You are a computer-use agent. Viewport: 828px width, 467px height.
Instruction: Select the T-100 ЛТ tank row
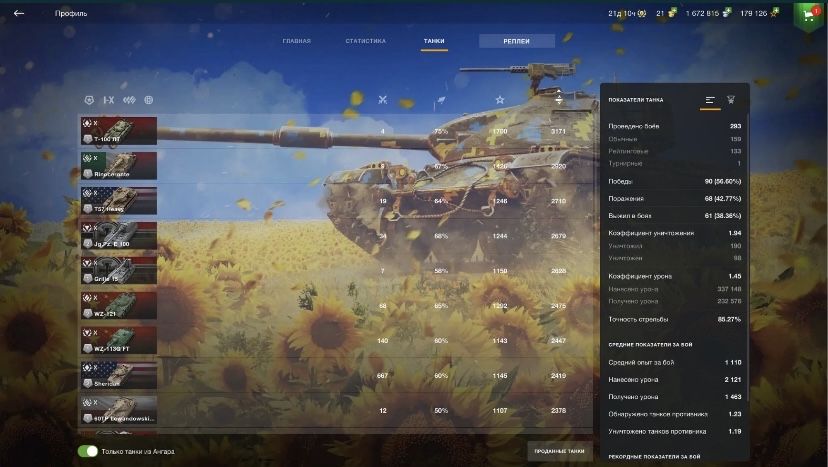335,131
